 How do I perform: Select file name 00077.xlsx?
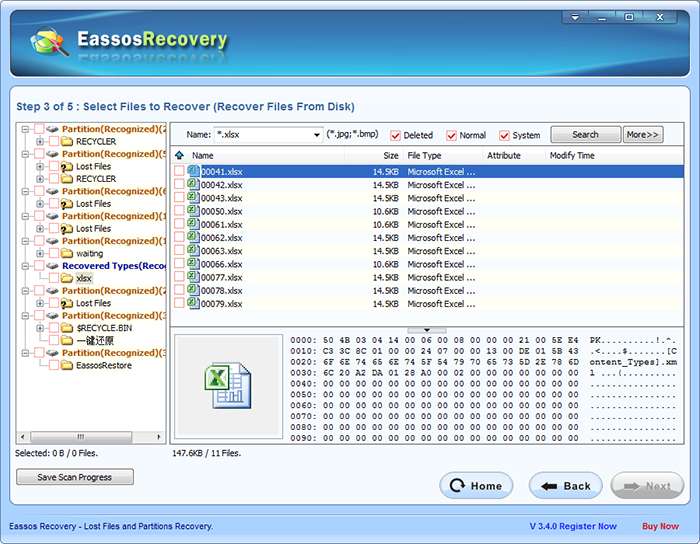click(221, 278)
